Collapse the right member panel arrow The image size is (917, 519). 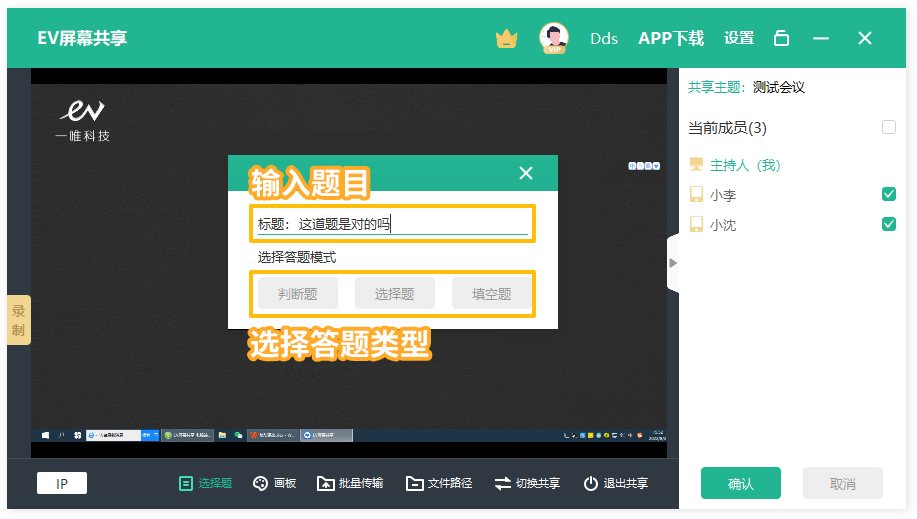pyautogui.click(x=673, y=263)
